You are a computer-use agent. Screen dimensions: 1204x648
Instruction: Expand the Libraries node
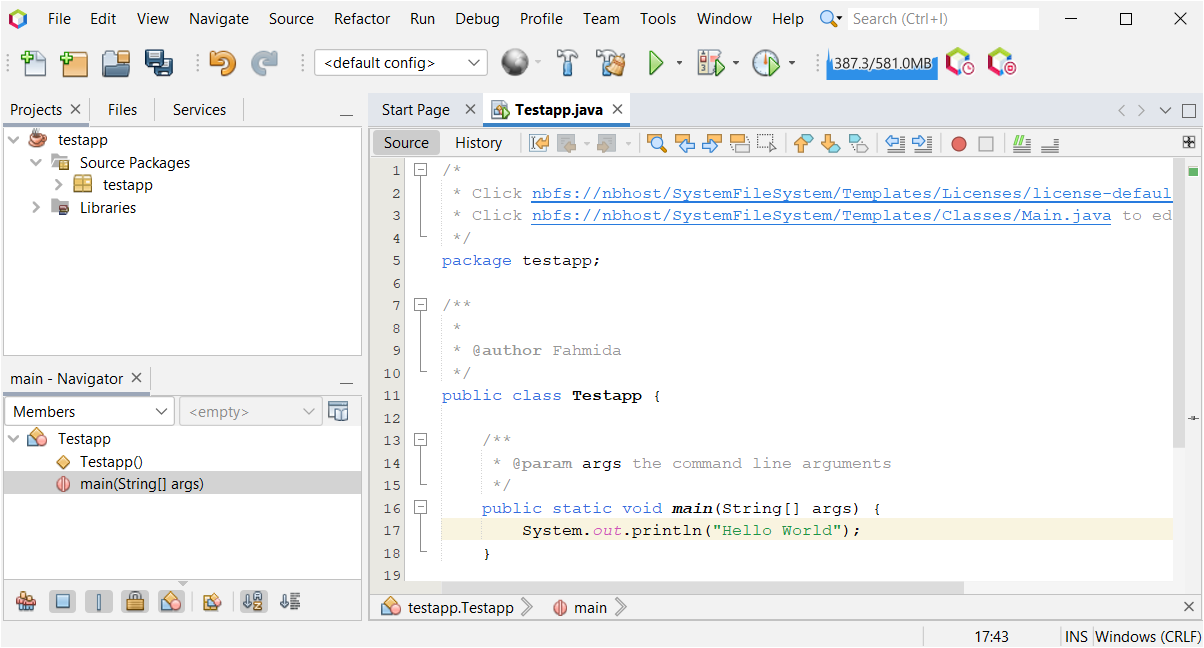coord(36,207)
